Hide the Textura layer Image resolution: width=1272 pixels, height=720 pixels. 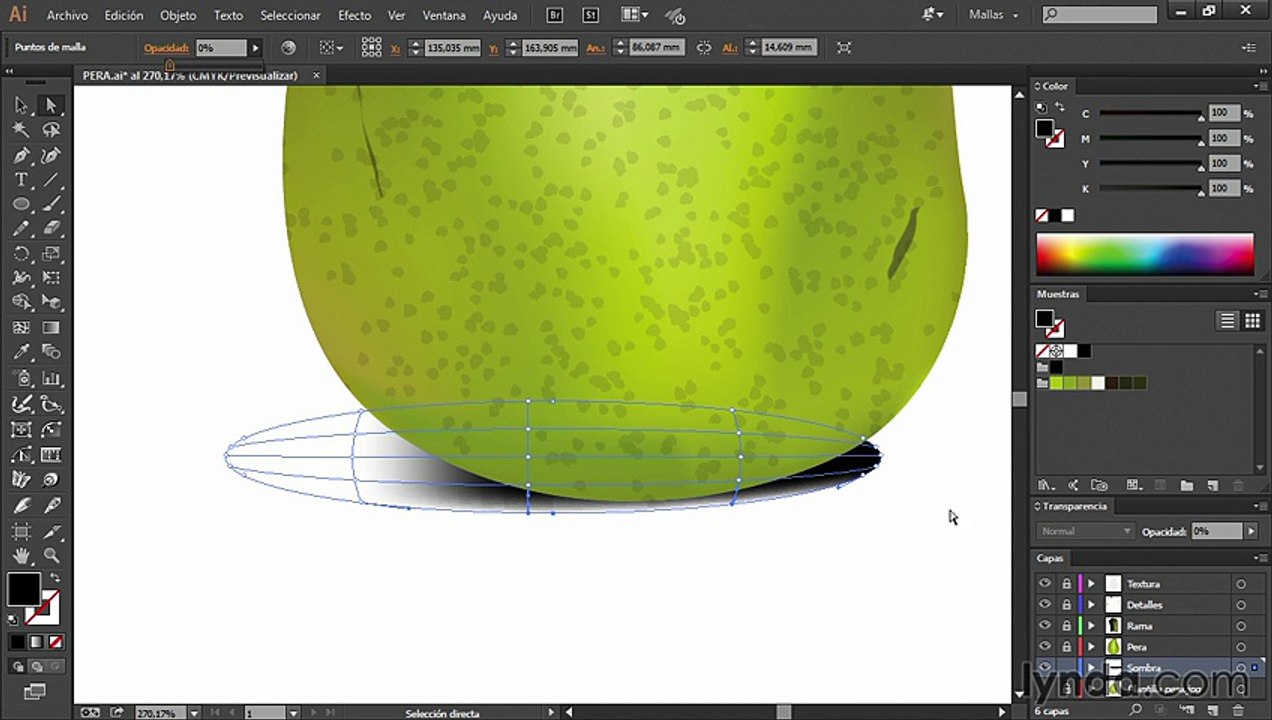[1045, 584]
